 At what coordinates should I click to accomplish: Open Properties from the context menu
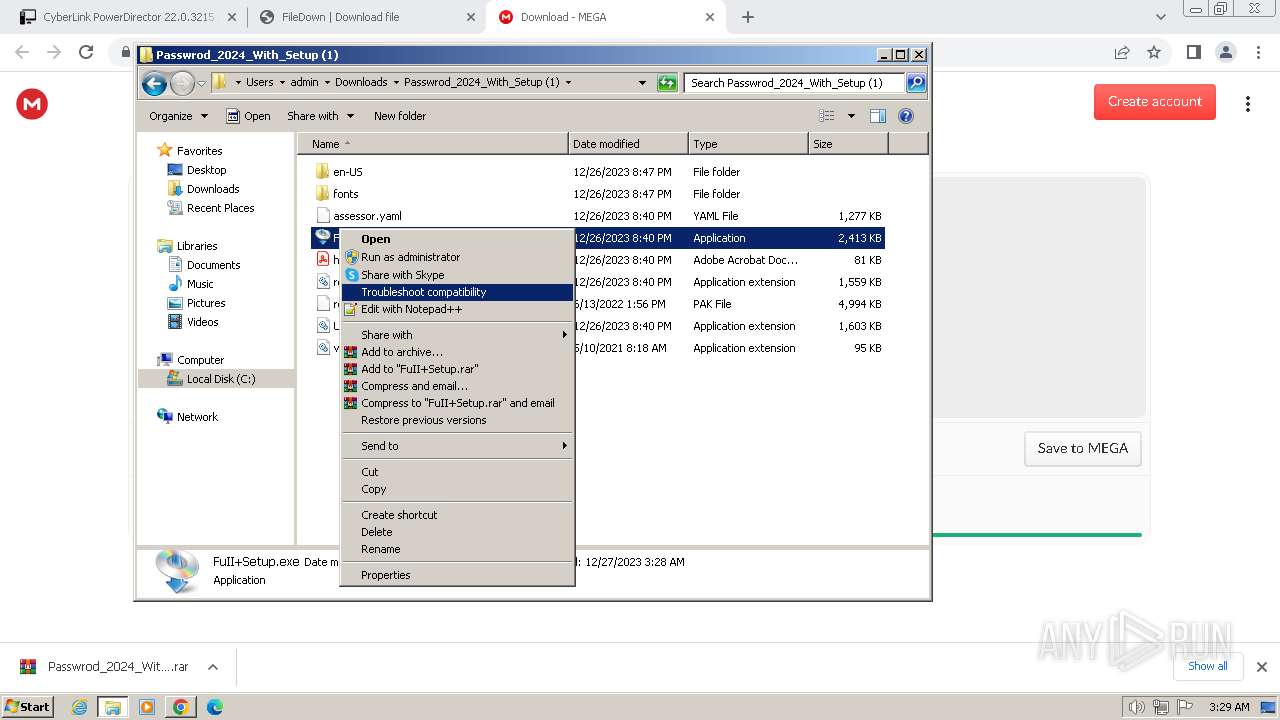coord(457,575)
